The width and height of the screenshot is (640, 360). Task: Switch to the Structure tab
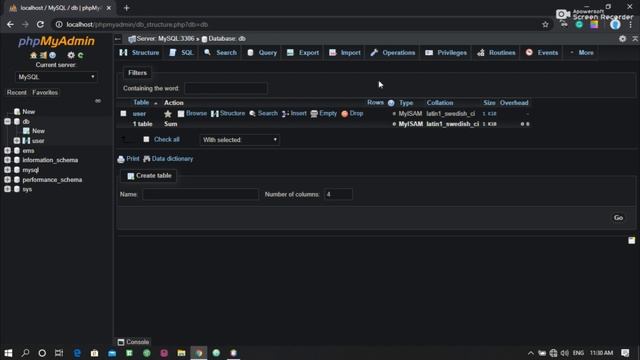click(140, 53)
